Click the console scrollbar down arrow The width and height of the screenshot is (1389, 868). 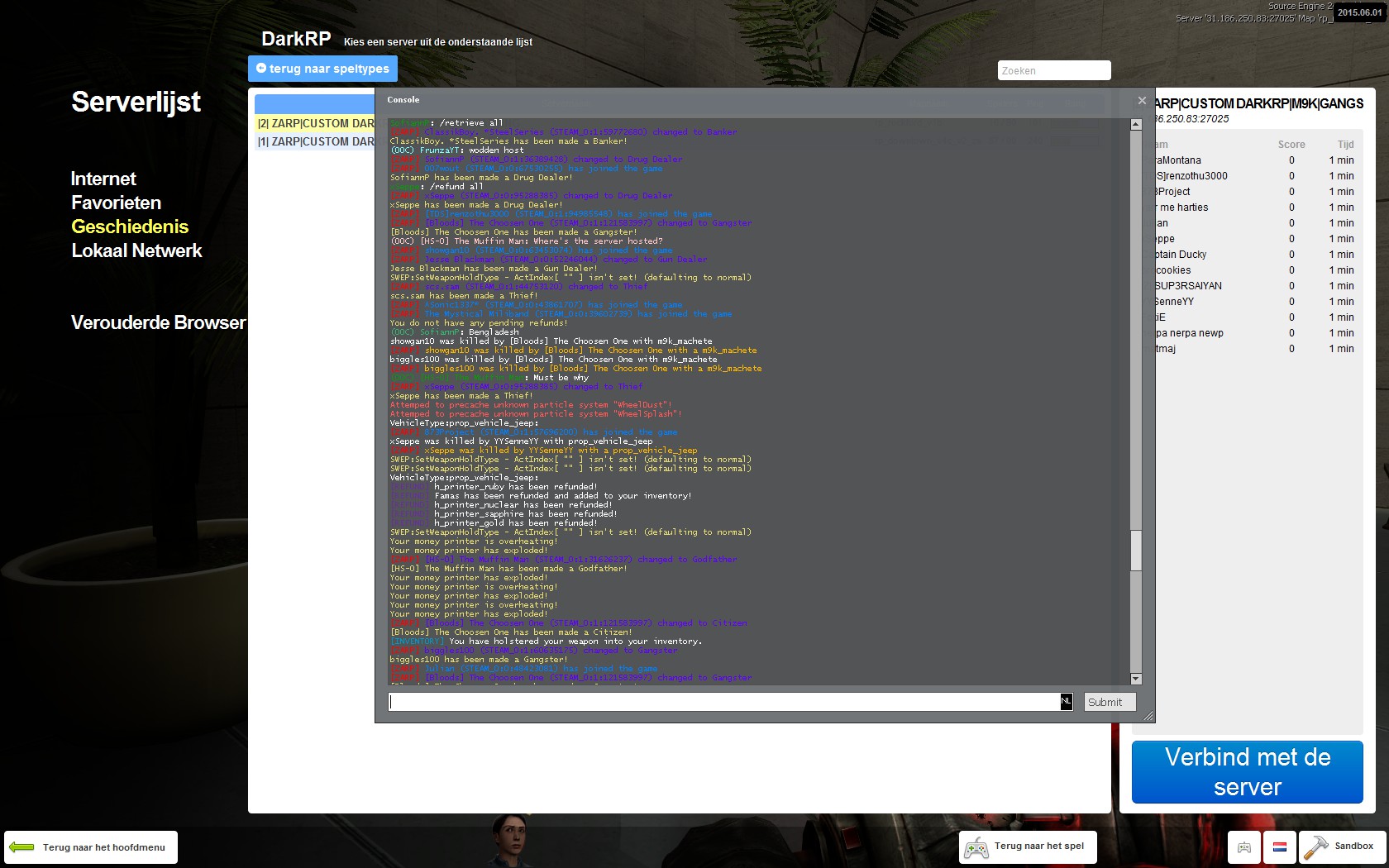click(1136, 679)
